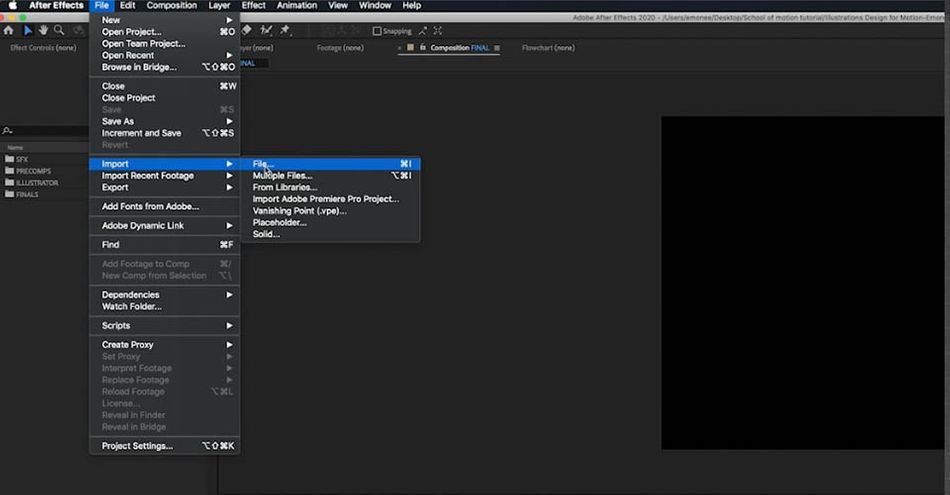Open the Composition panel options menu
Image resolution: width=950 pixels, height=495 pixels.
[x=497, y=48]
